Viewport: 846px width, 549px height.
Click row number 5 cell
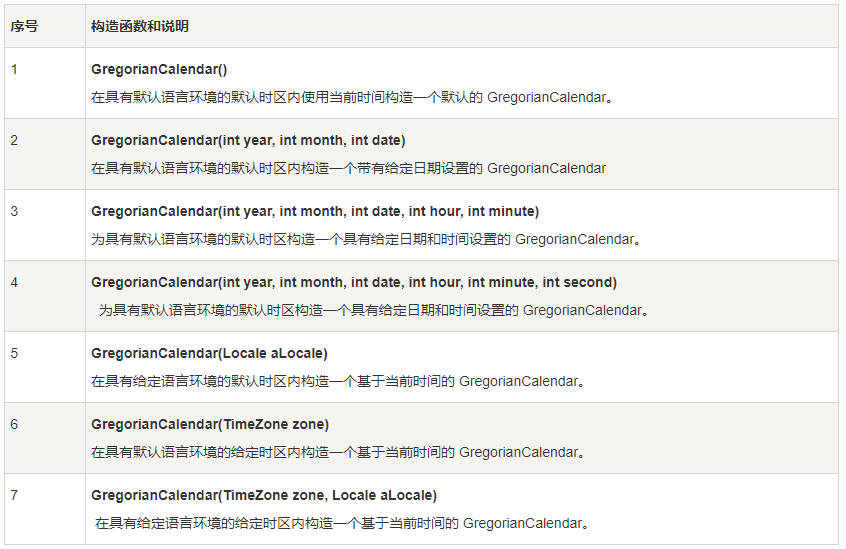pyautogui.click(x=45, y=367)
